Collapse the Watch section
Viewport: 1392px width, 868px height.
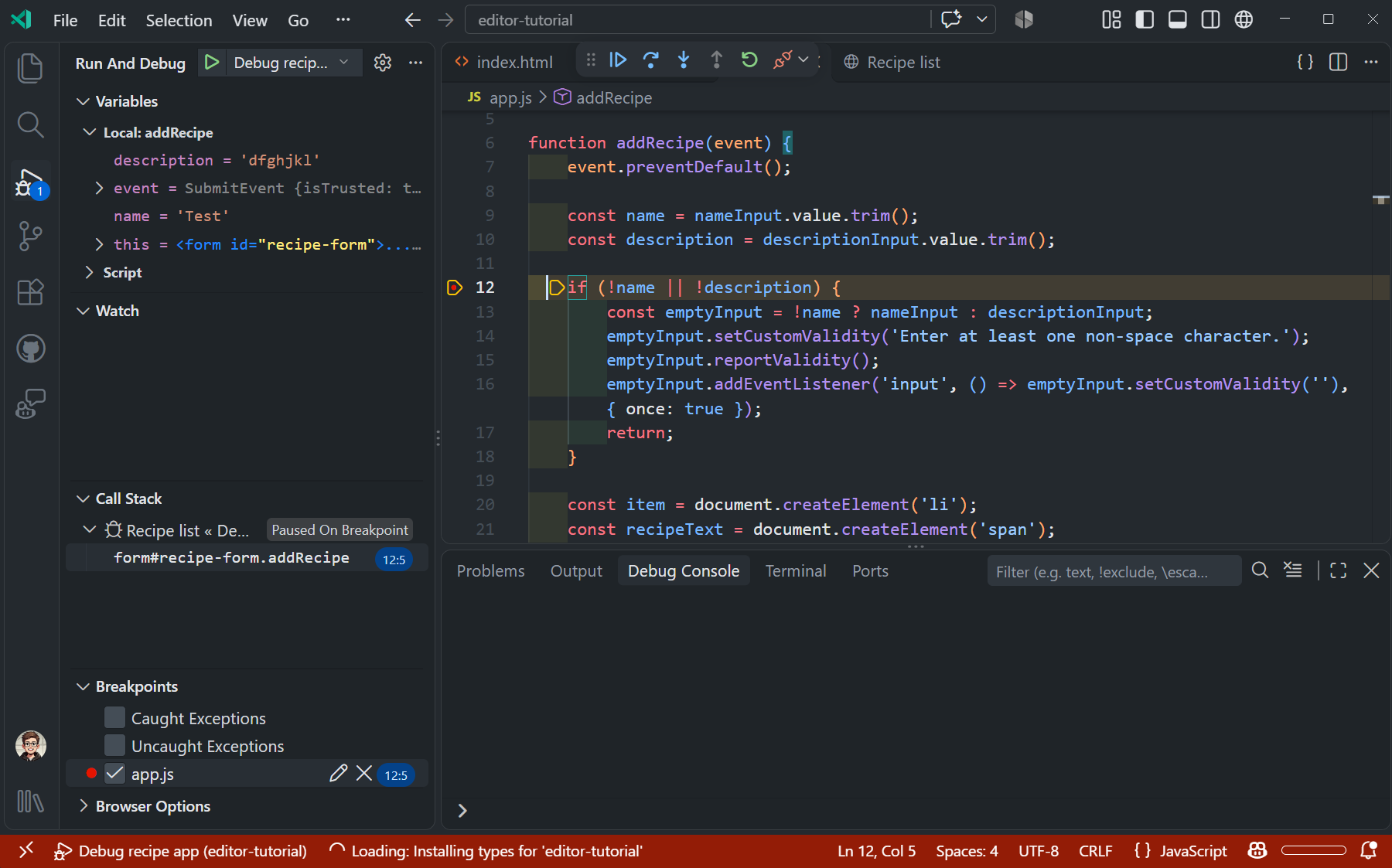(x=83, y=311)
